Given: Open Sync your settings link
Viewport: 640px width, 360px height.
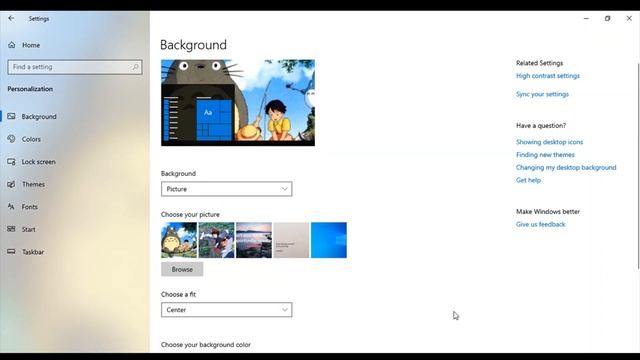Looking at the screenshot, I should [542, 94].
